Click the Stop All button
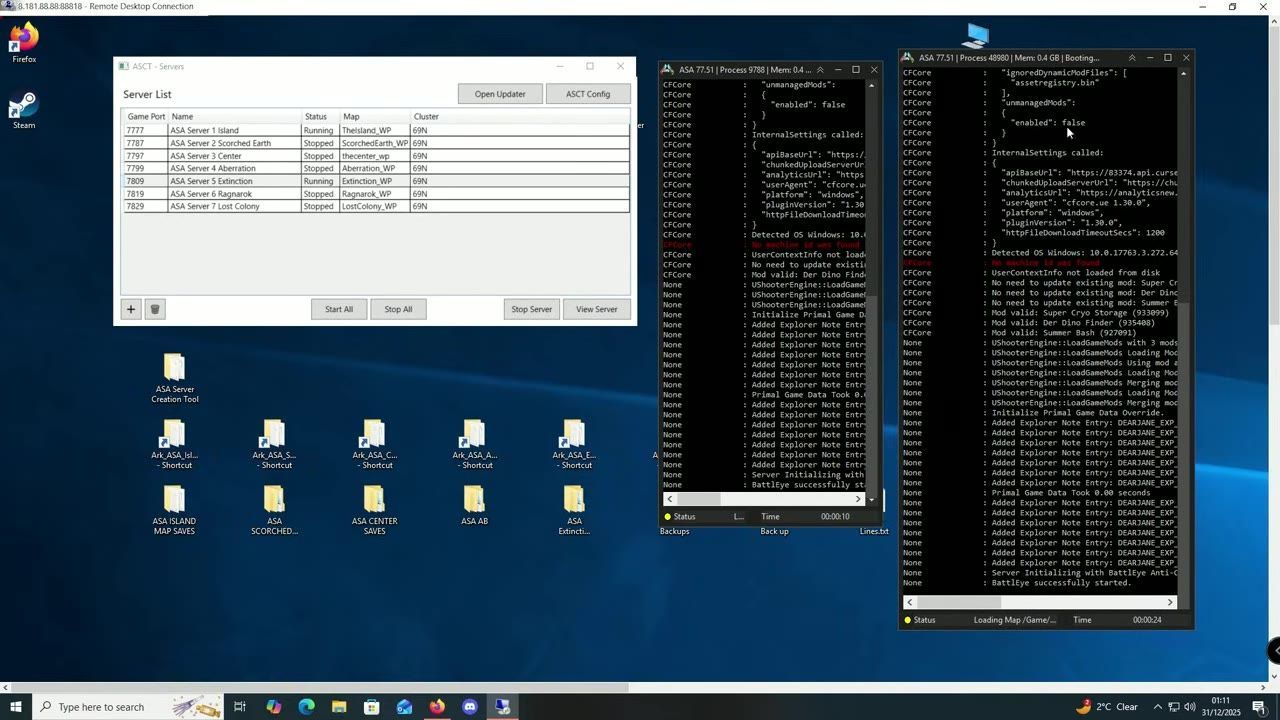 click(x=398, y=309)
